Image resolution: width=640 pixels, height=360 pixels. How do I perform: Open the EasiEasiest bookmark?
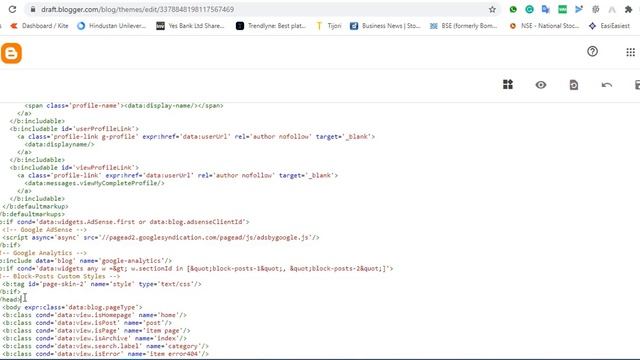(x=609, y=26)
